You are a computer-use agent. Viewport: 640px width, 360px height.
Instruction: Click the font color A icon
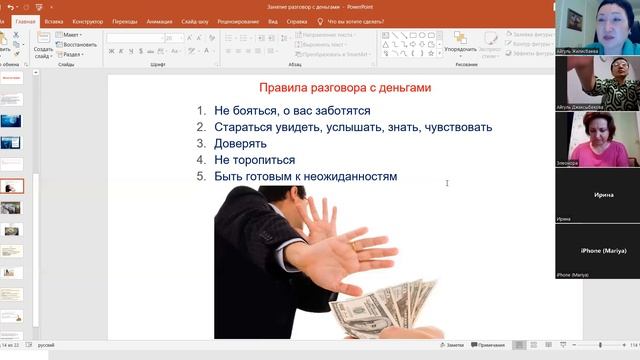(x=207, y=51)
